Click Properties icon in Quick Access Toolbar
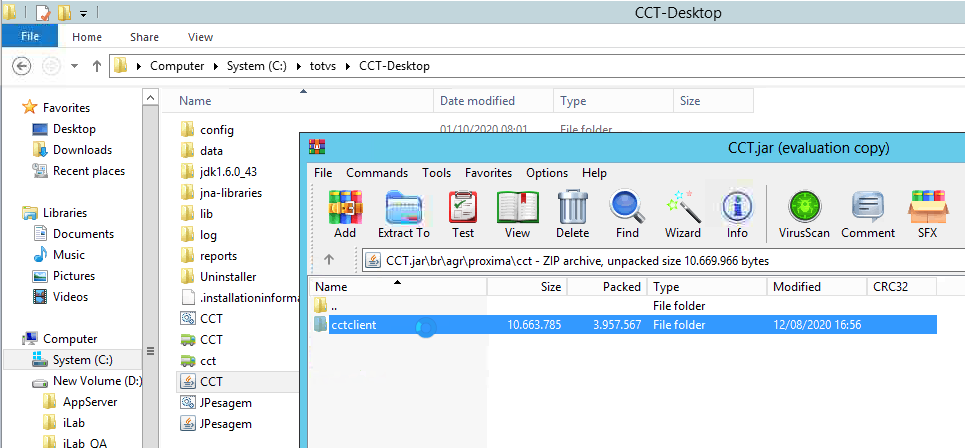 (42, 12)
